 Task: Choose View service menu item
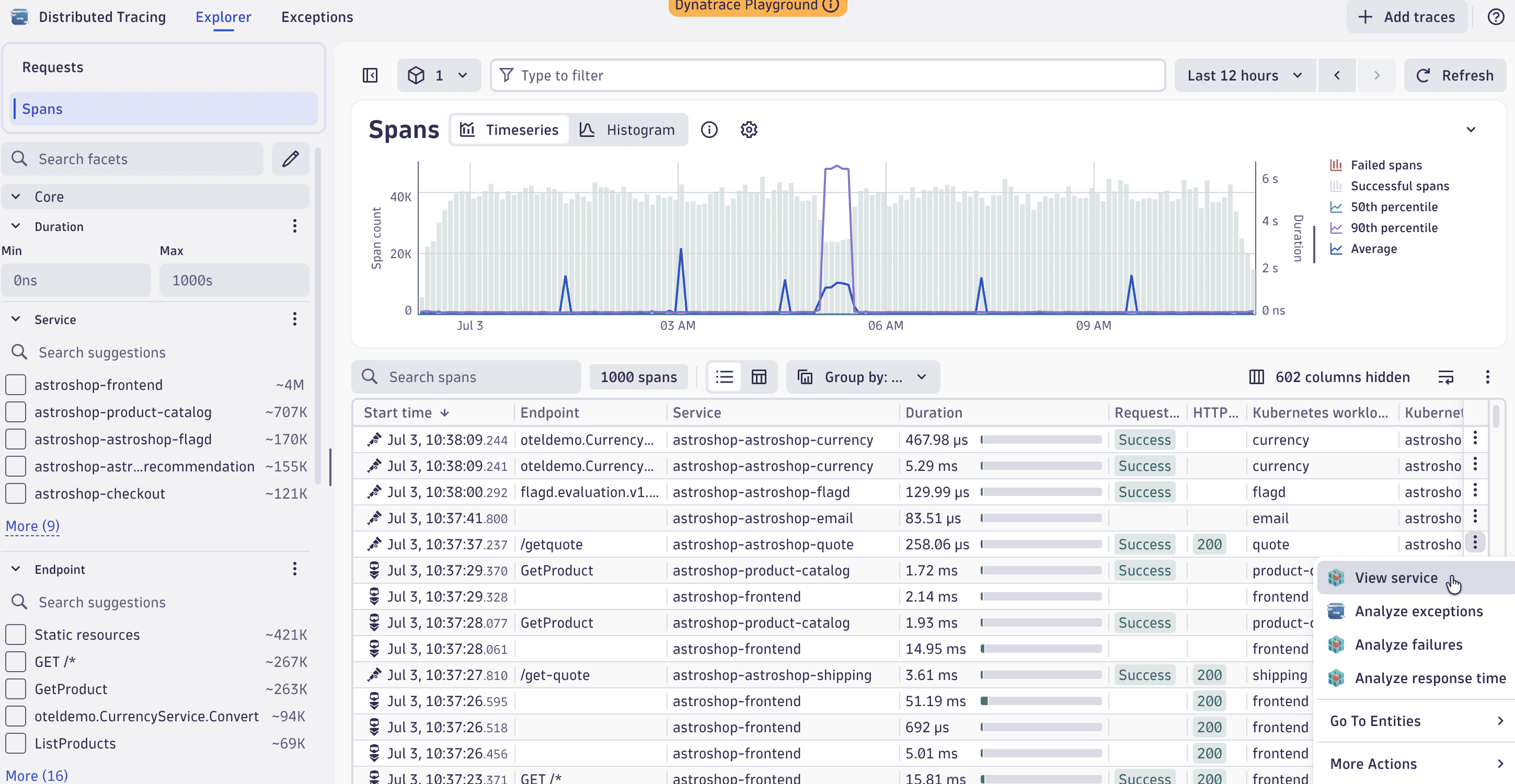[x=1417, y=578]
